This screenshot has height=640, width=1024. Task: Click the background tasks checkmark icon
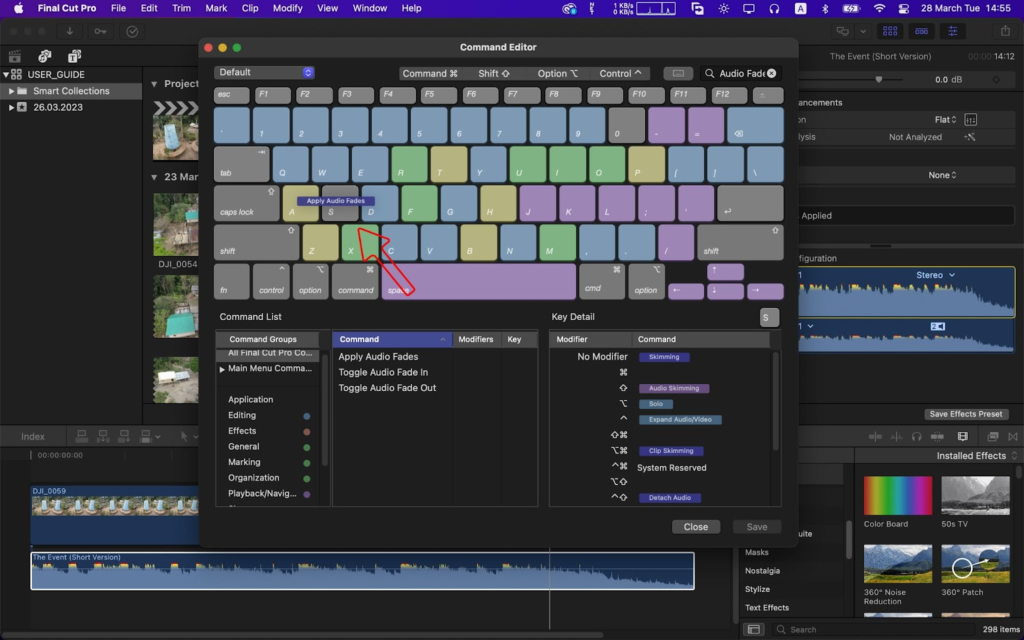[x=132, y=31]
